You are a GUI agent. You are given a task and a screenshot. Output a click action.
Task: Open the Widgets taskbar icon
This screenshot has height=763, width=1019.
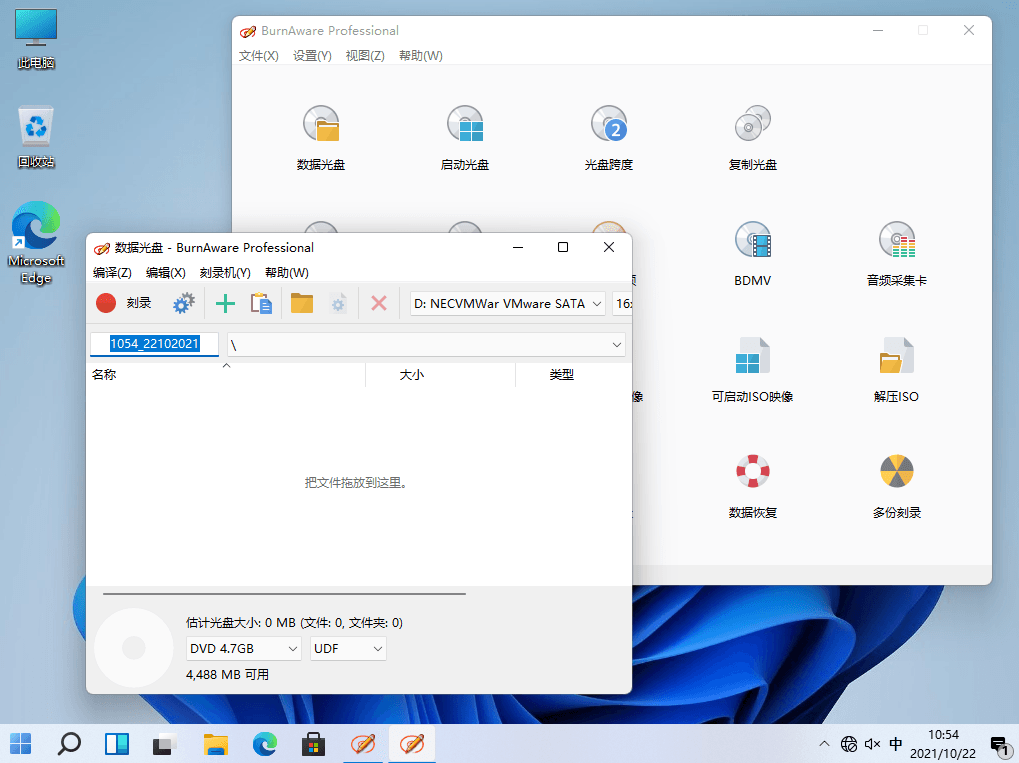(117, 744)
